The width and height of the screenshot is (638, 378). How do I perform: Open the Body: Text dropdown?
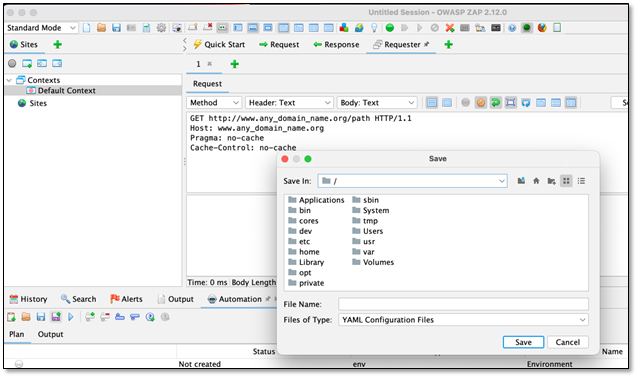[377, 103]
